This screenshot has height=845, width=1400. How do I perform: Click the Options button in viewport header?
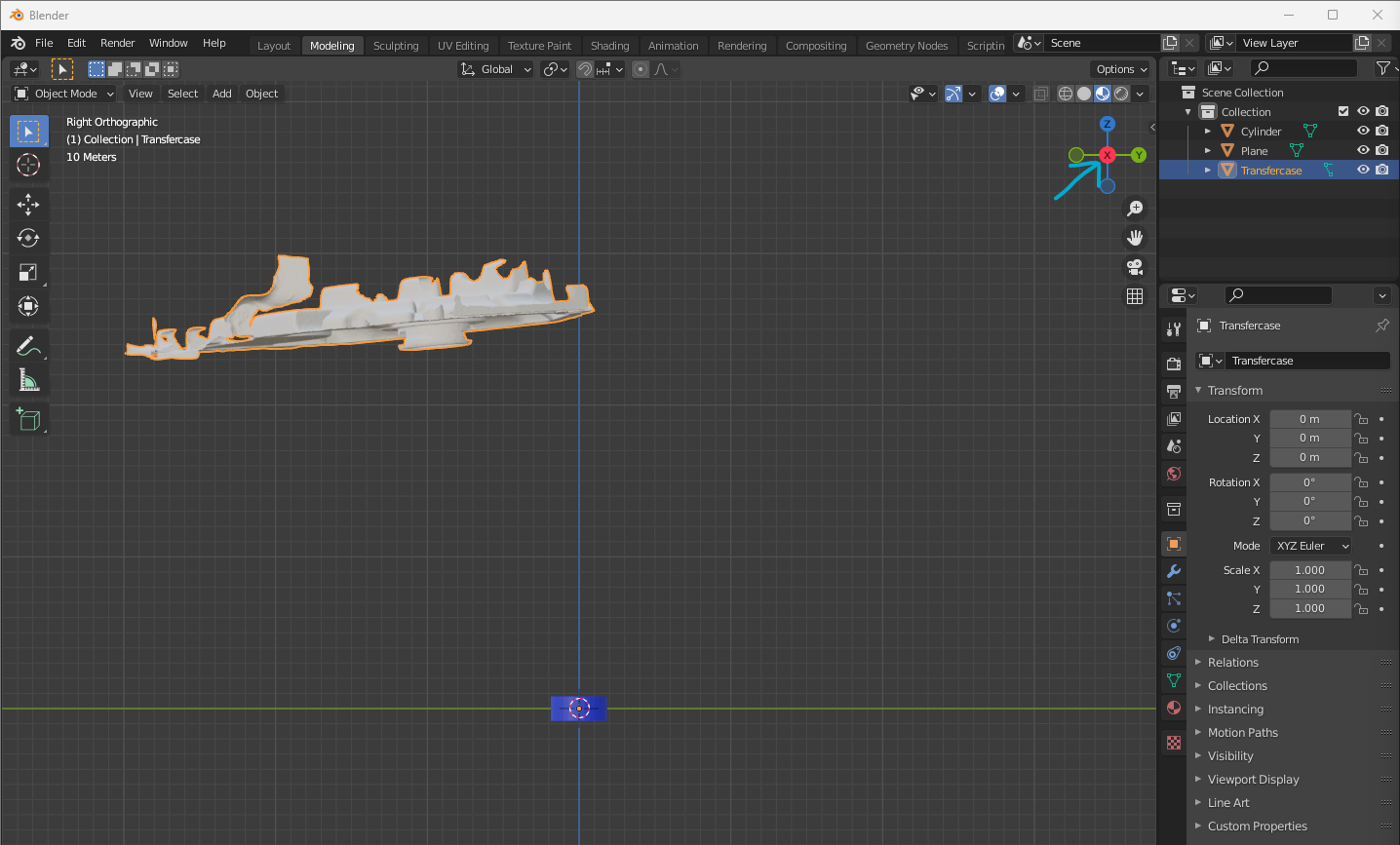(x=1121, y=69)
